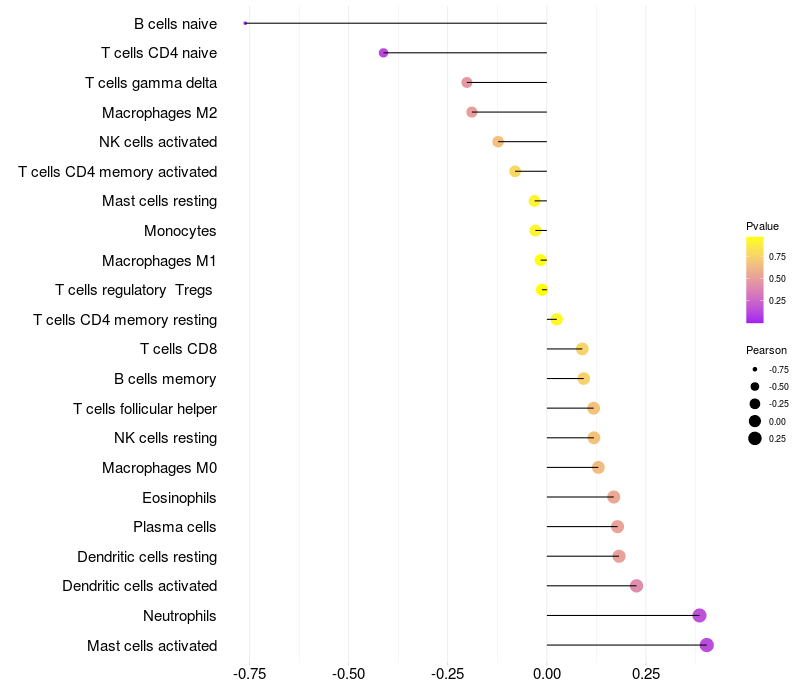Click the Eosinophils axis label
The width and height of the screenshot is (800, 700).
tap(180, 497)
